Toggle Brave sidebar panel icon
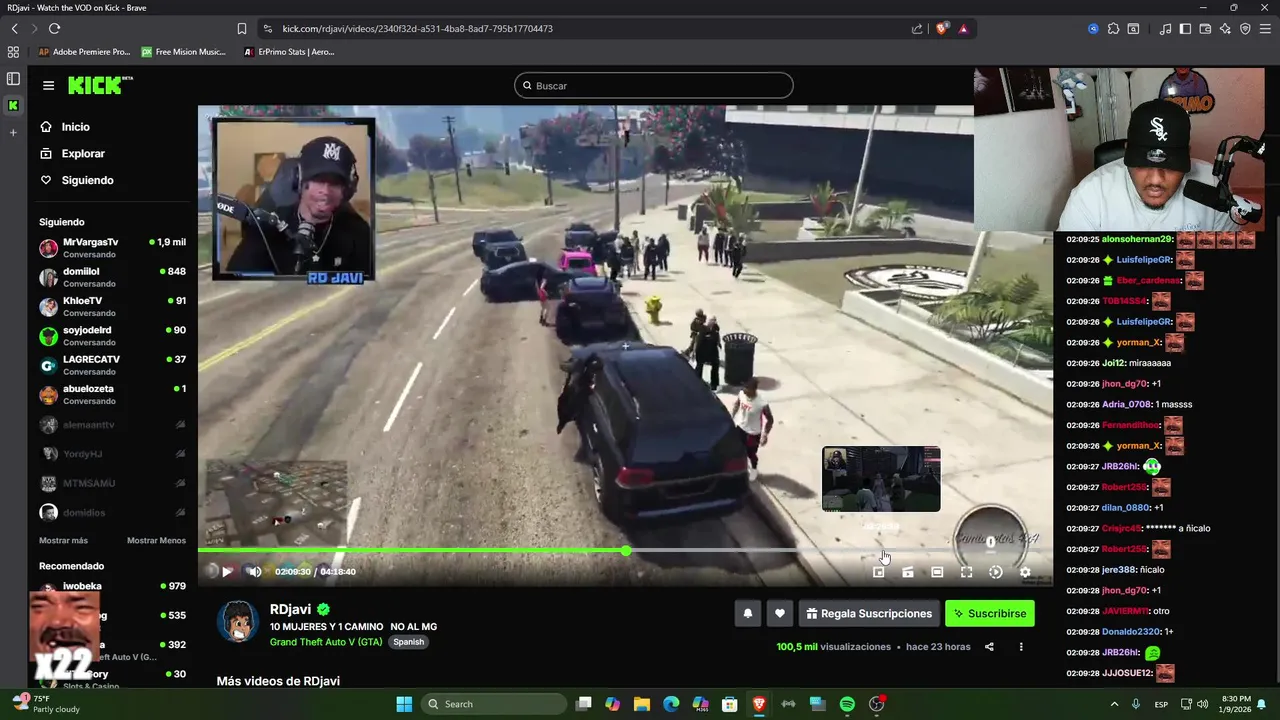Screen dimensions: 1280x720 (1185, 29)
